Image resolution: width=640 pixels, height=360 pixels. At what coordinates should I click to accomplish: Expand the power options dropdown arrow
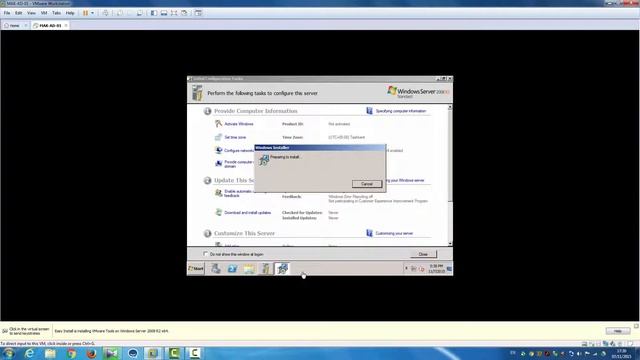(x=92, y=13)
